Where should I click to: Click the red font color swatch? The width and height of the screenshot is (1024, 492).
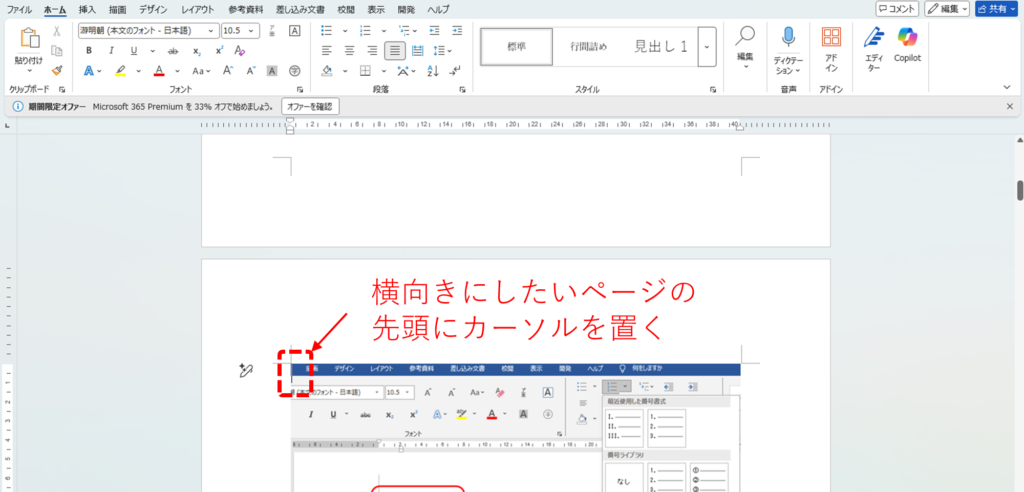coord(158,71)
